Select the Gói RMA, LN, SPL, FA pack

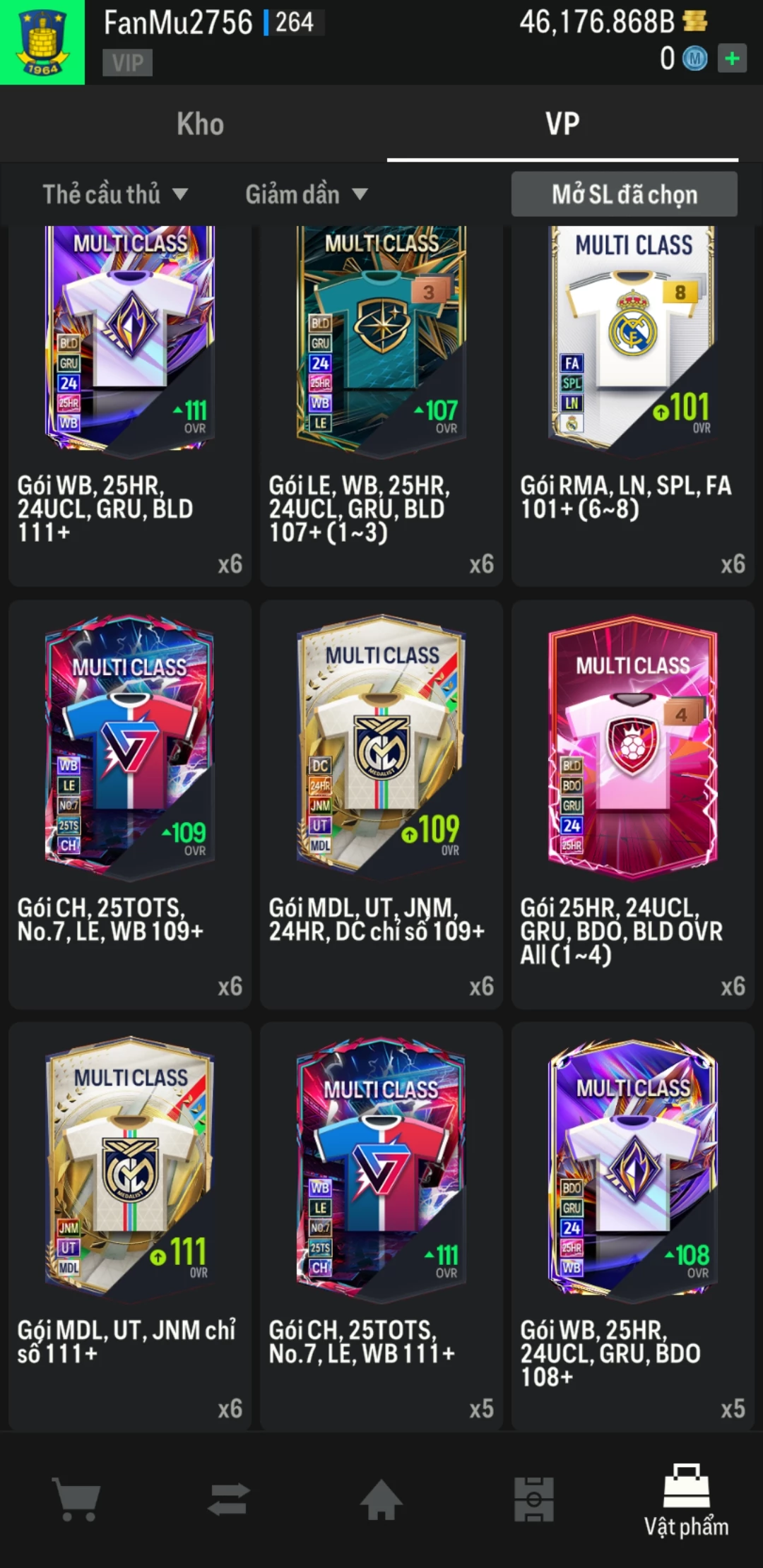click(x=633, y=405)
